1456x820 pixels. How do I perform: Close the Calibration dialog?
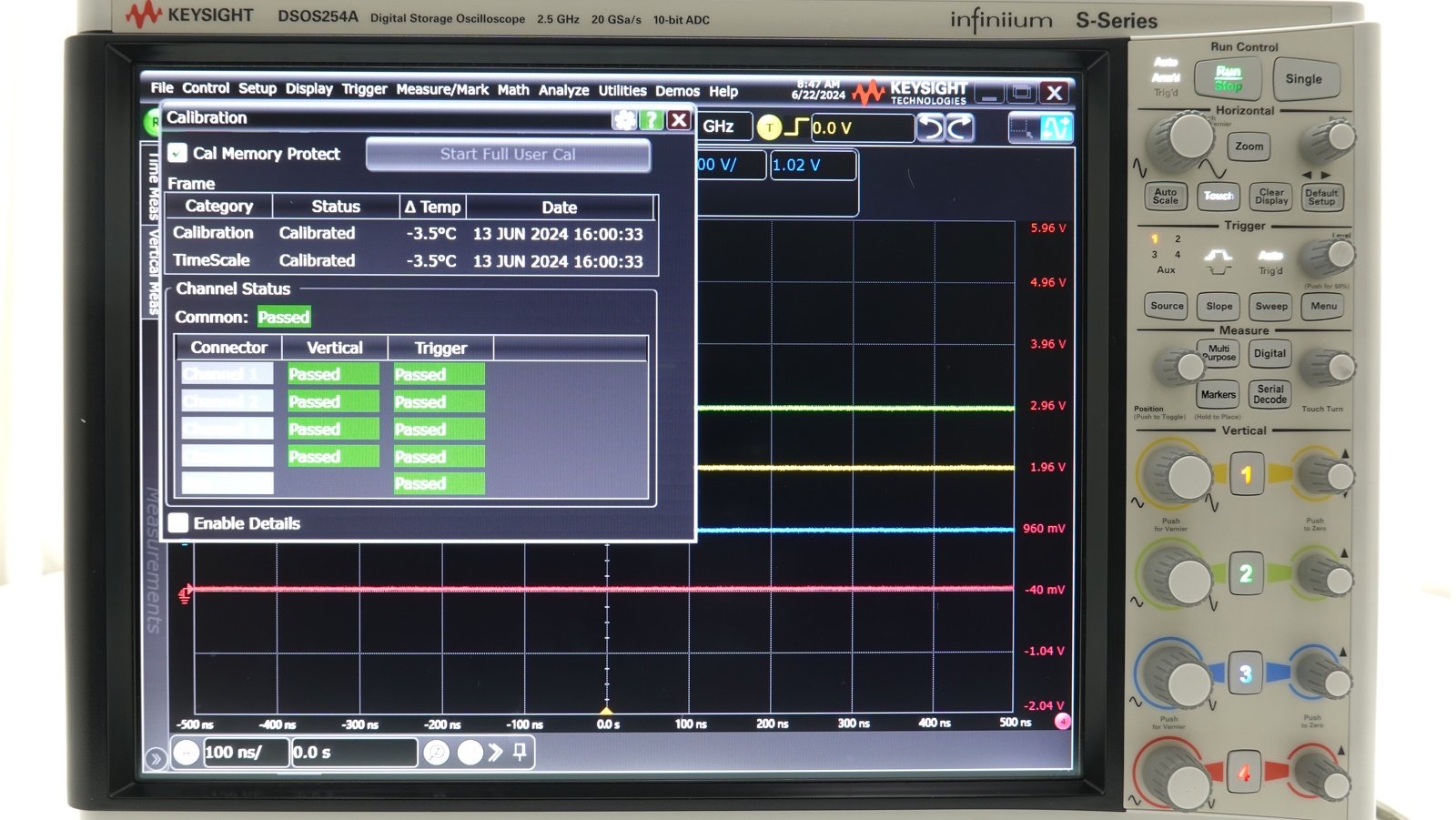click(679, 120)
